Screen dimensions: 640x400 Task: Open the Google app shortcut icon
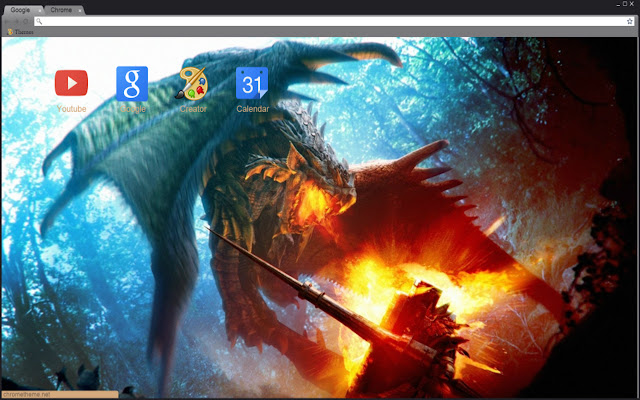132,84
